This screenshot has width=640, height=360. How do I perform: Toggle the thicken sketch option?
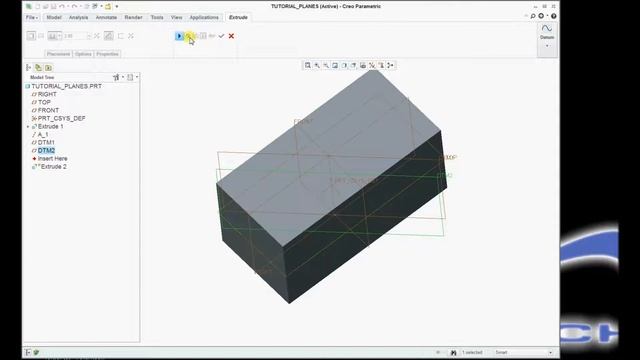coord(121,36)
